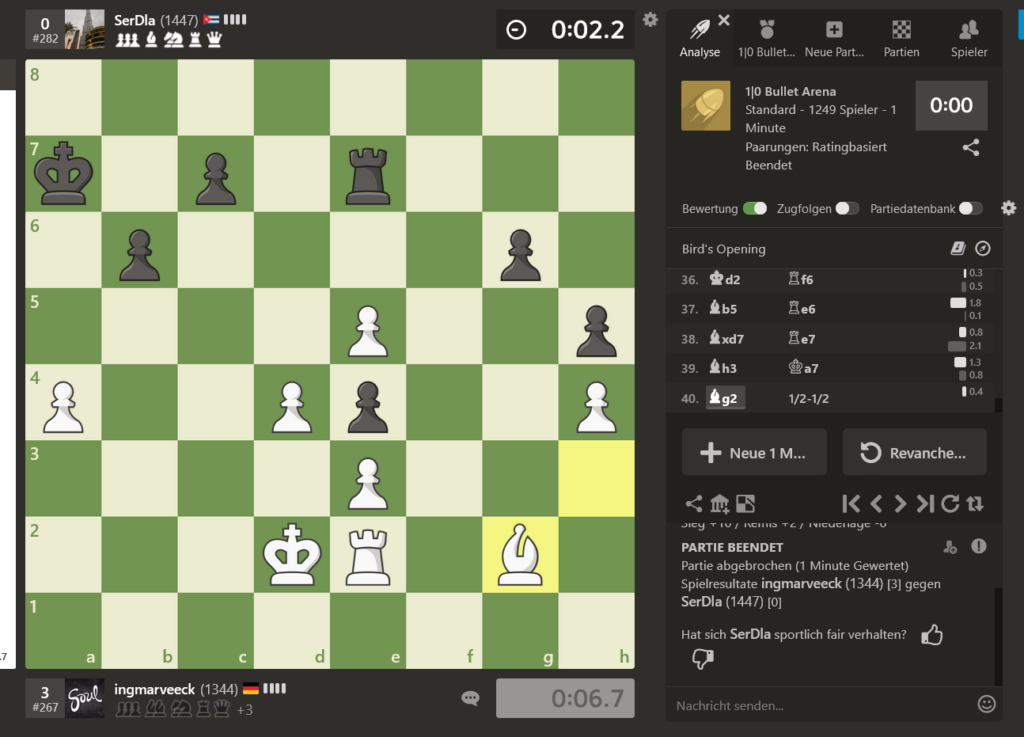Click the board settings gear near top clock
Screen dimensions: 1024x737
point(650,20)
